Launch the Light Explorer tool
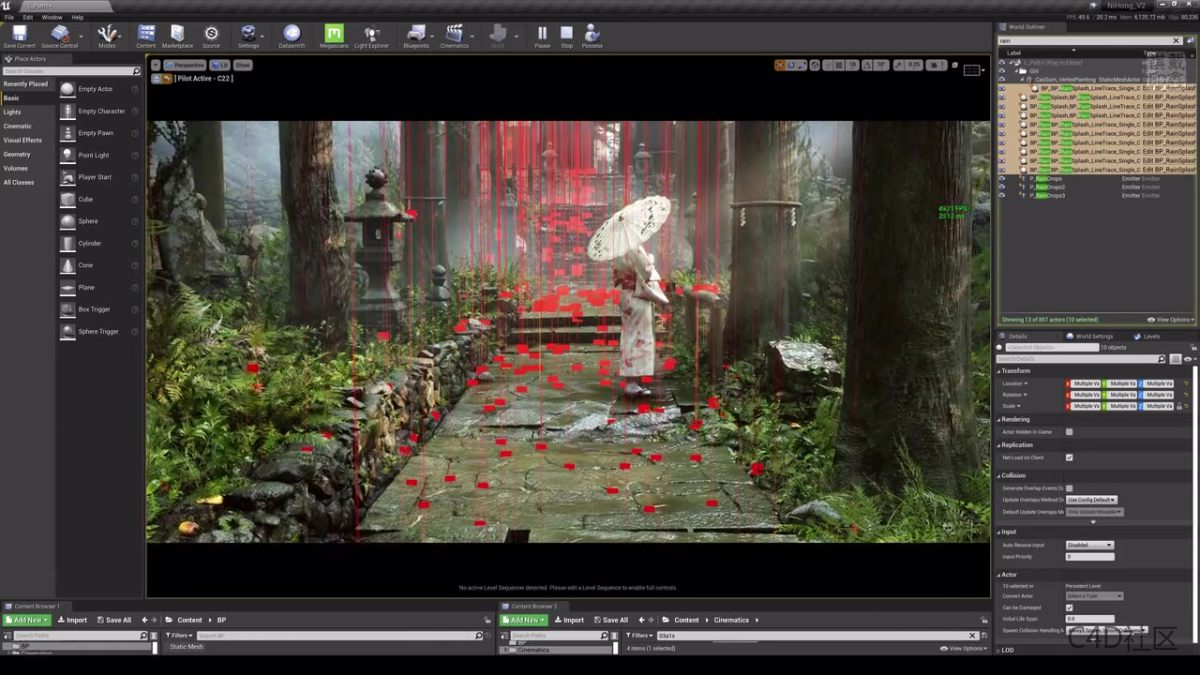 pos(372,36)
